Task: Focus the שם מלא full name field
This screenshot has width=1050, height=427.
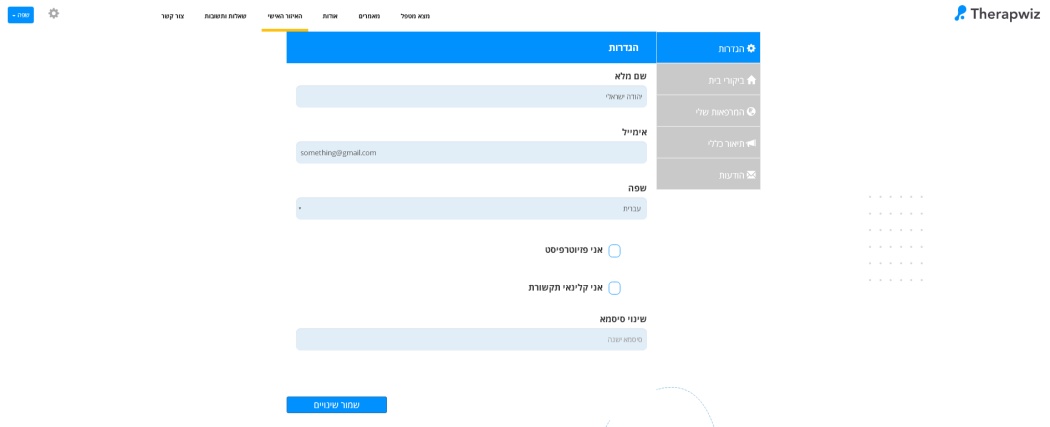Action: [471, 96]
